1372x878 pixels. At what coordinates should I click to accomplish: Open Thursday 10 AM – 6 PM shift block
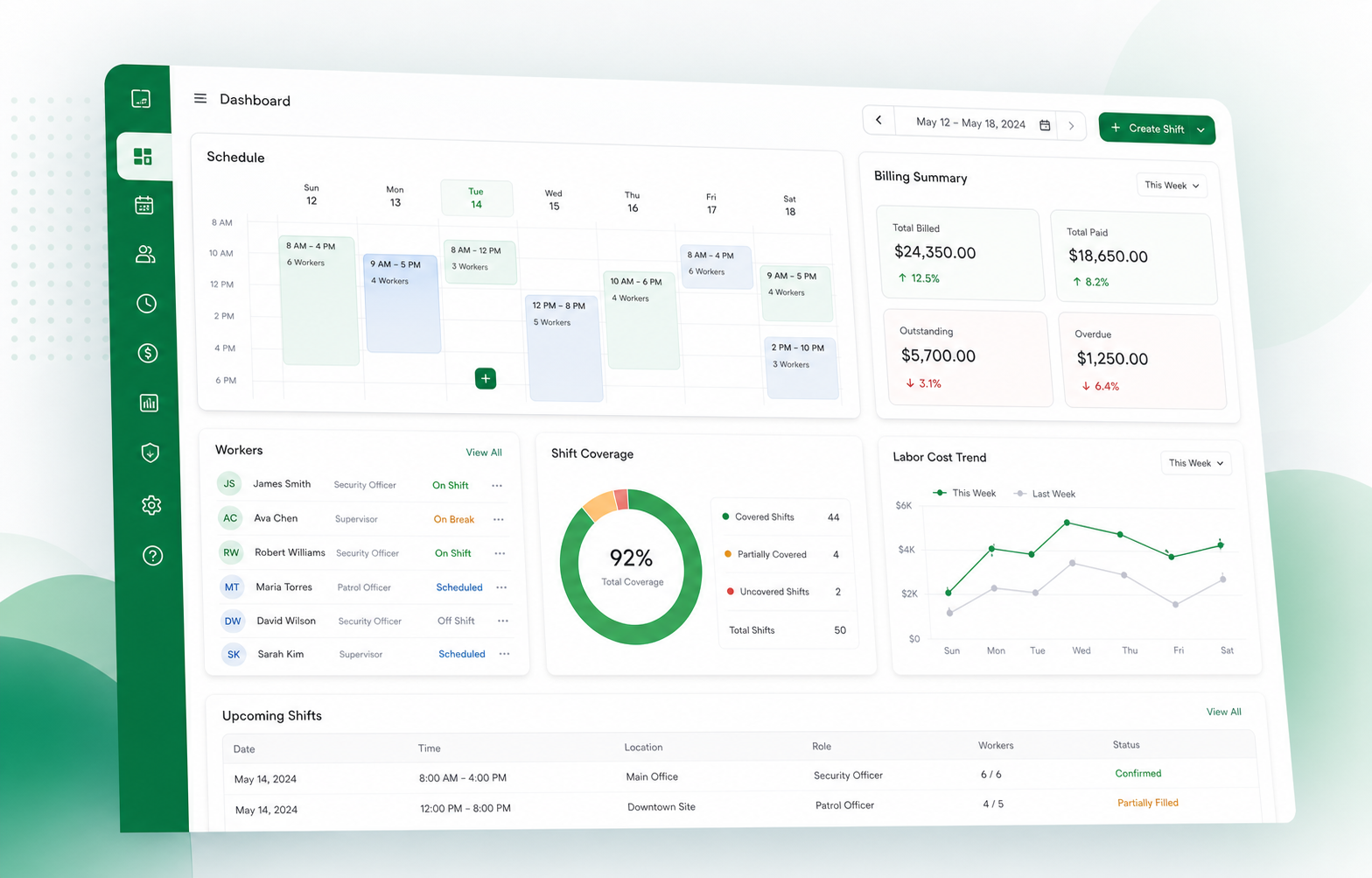(x=641, y=320)
